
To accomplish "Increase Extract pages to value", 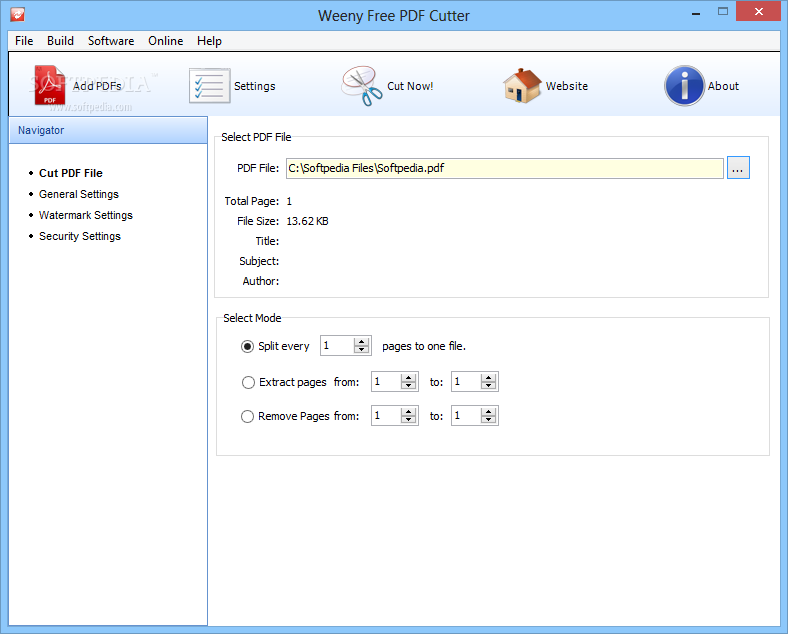I will click(x=488, y=378).
